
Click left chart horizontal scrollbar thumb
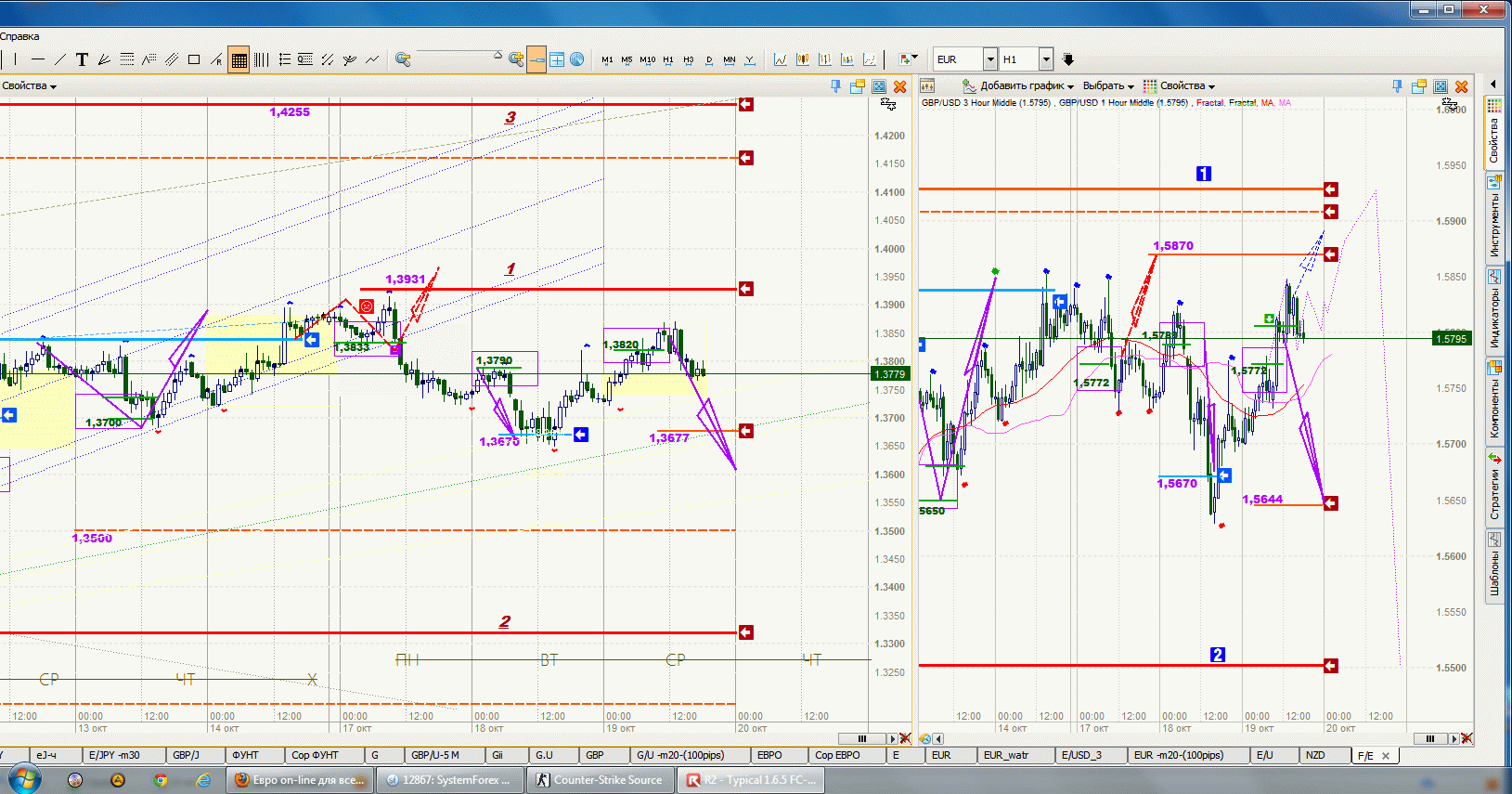[x=861, y=739]
